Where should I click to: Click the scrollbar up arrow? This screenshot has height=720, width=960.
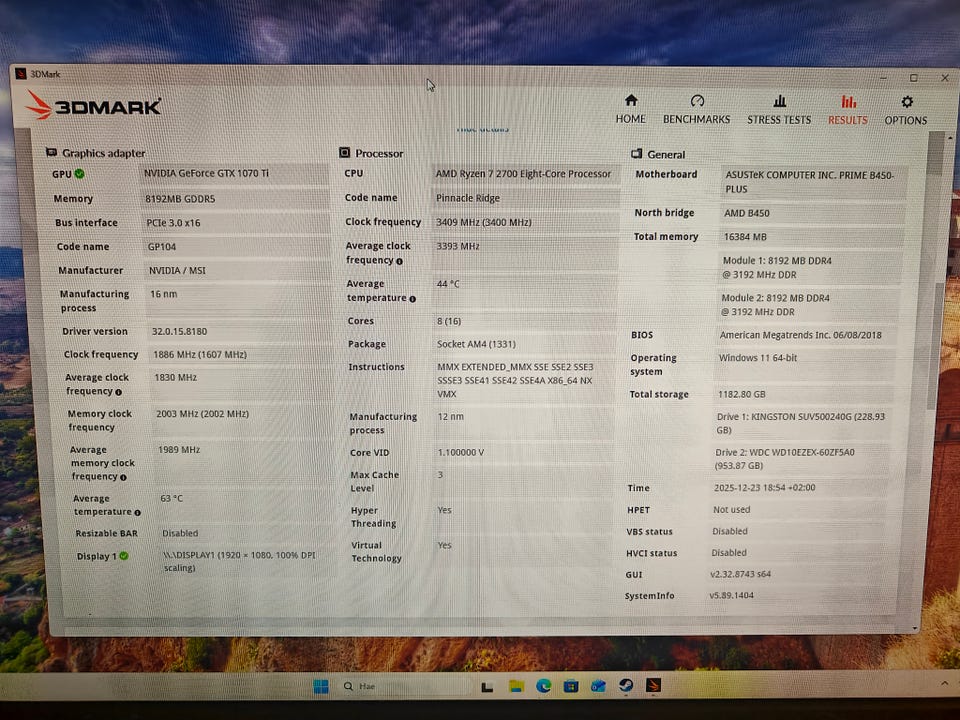[x=950, y=138]
